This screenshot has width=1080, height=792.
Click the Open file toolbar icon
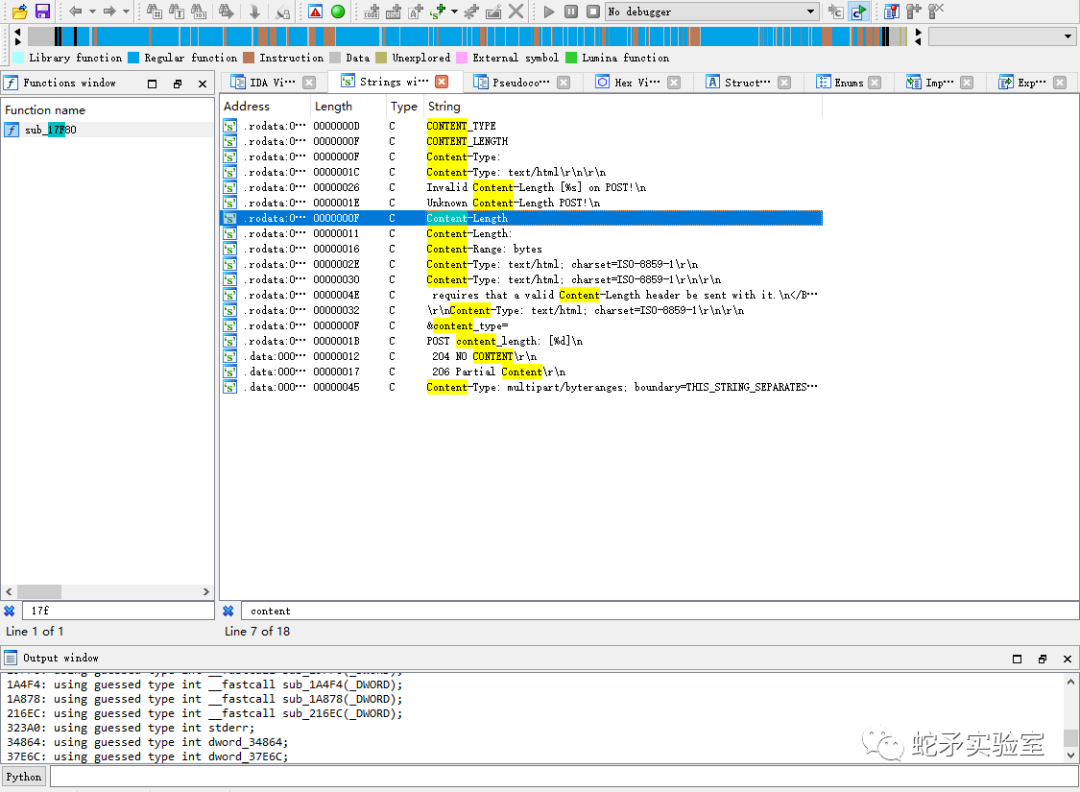click(20, 11)
